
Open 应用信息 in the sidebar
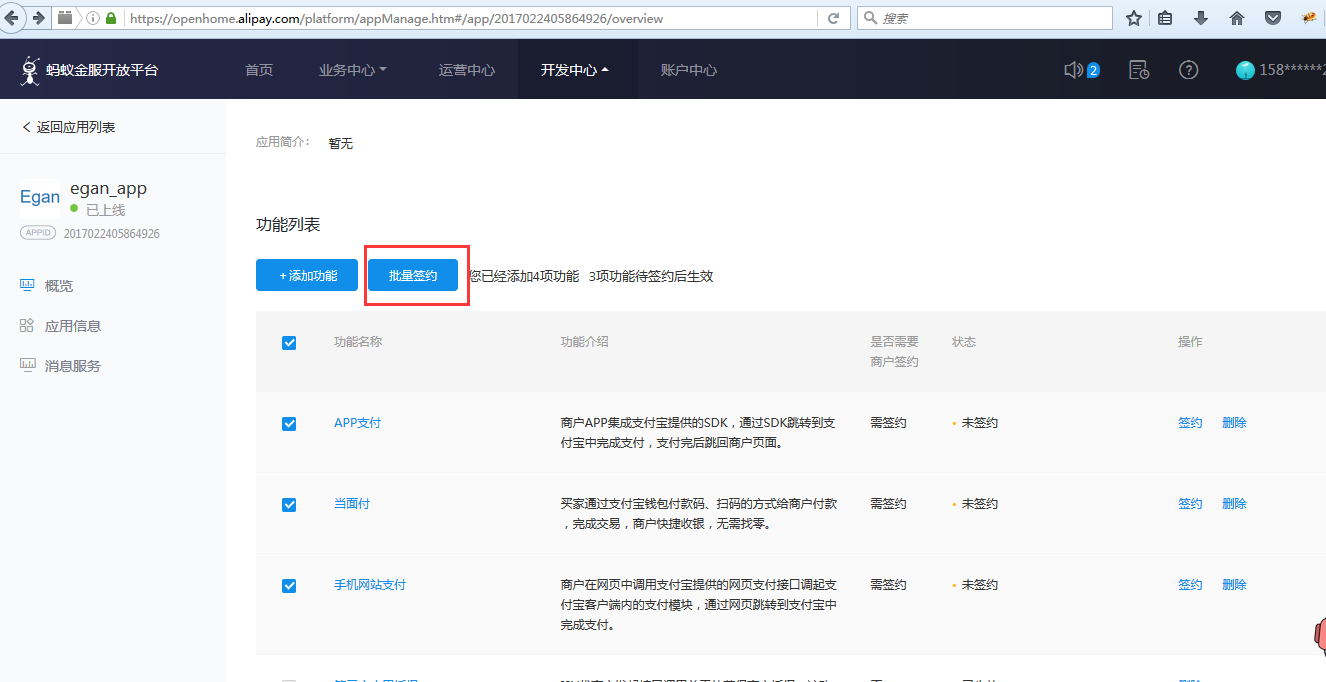(73, 326)
